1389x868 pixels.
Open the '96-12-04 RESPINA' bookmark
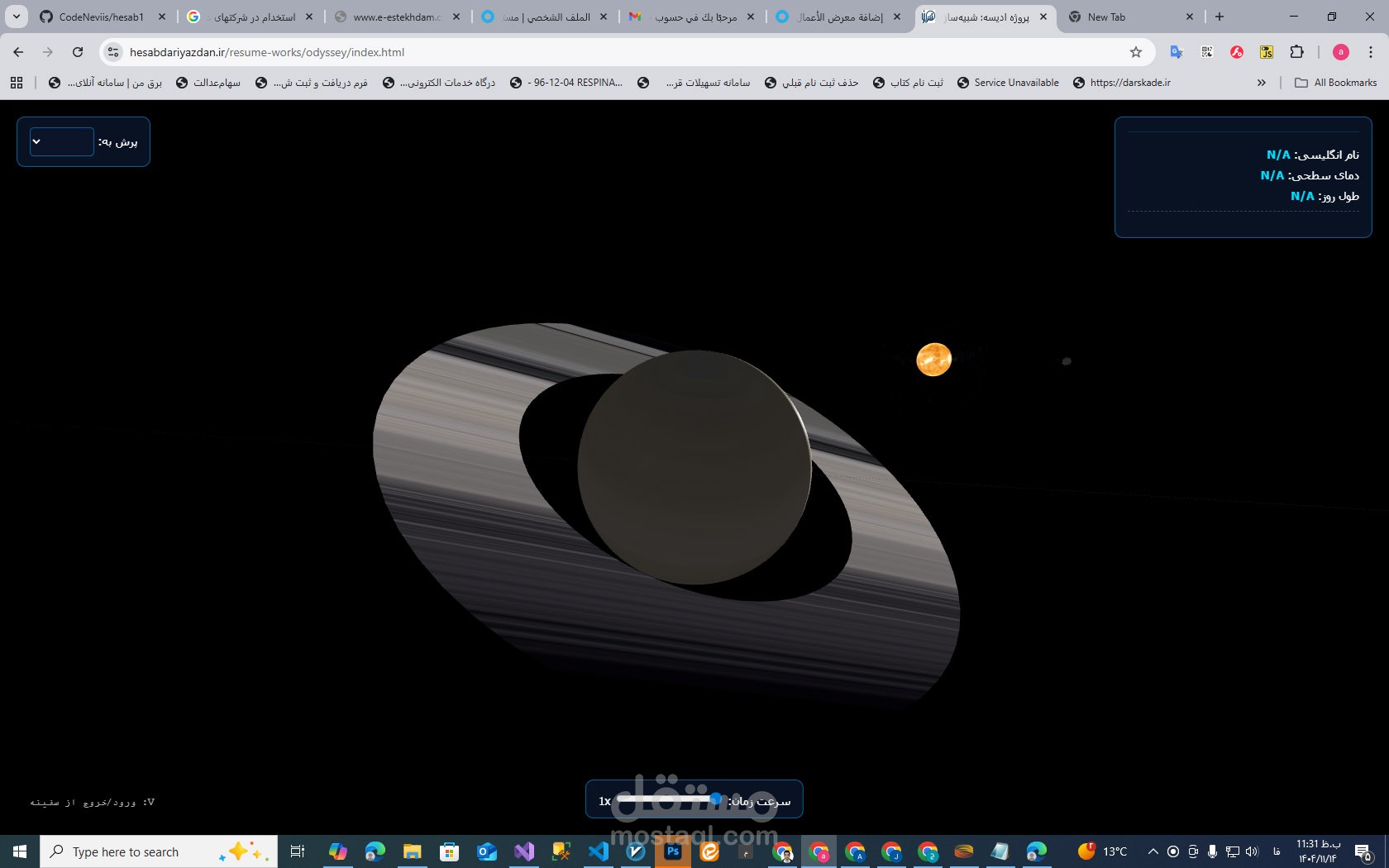pos(566,83)
